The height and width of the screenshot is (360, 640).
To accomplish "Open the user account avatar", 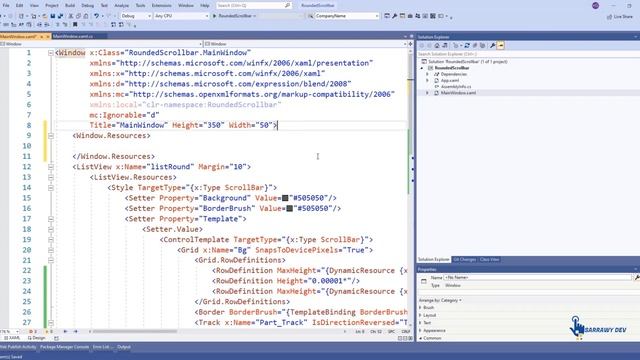I will pos(596,6).
